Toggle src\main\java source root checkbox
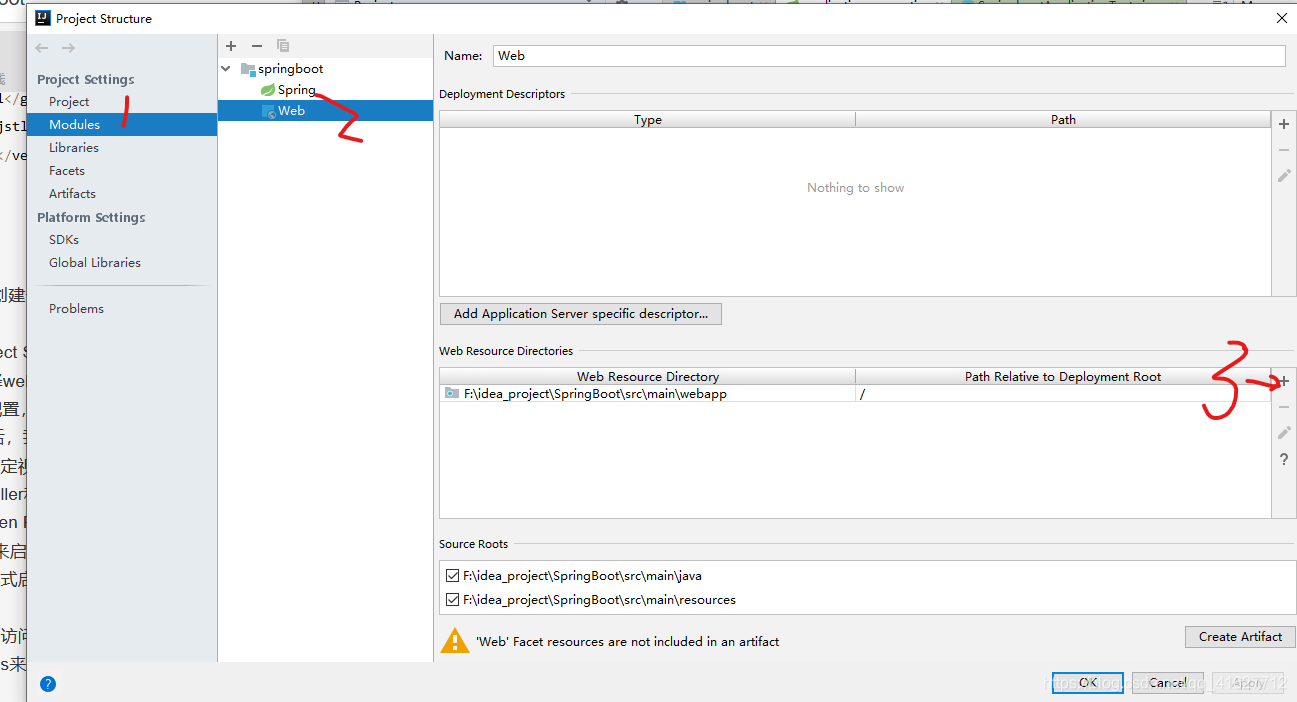The width and height of the screenshot is (1297, 702). (453, 576)
